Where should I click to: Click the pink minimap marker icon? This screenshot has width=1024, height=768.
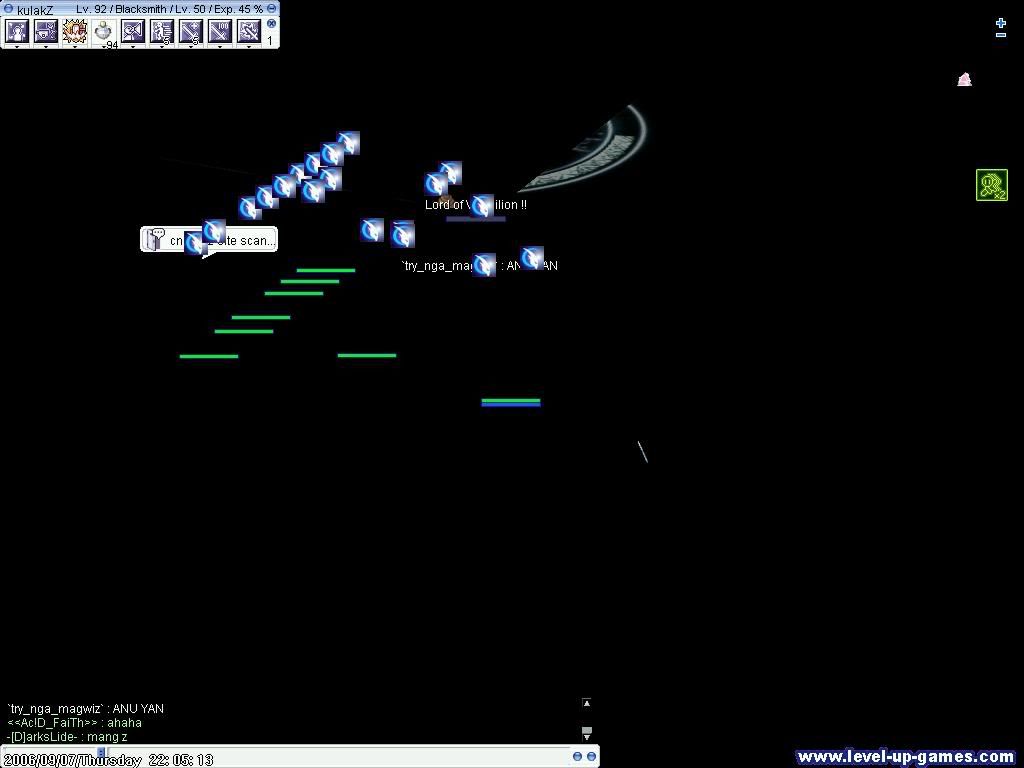[964, 79]
